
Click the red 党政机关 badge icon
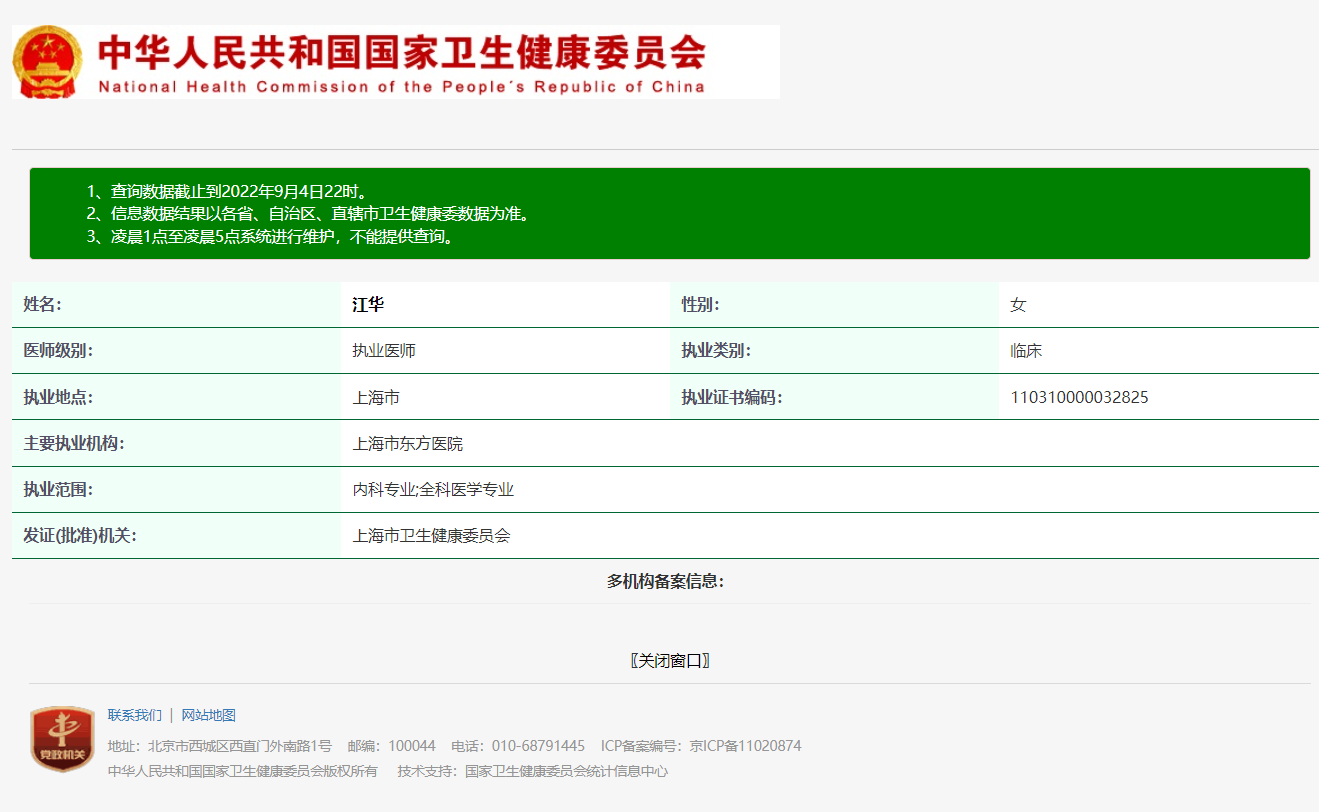62,739
